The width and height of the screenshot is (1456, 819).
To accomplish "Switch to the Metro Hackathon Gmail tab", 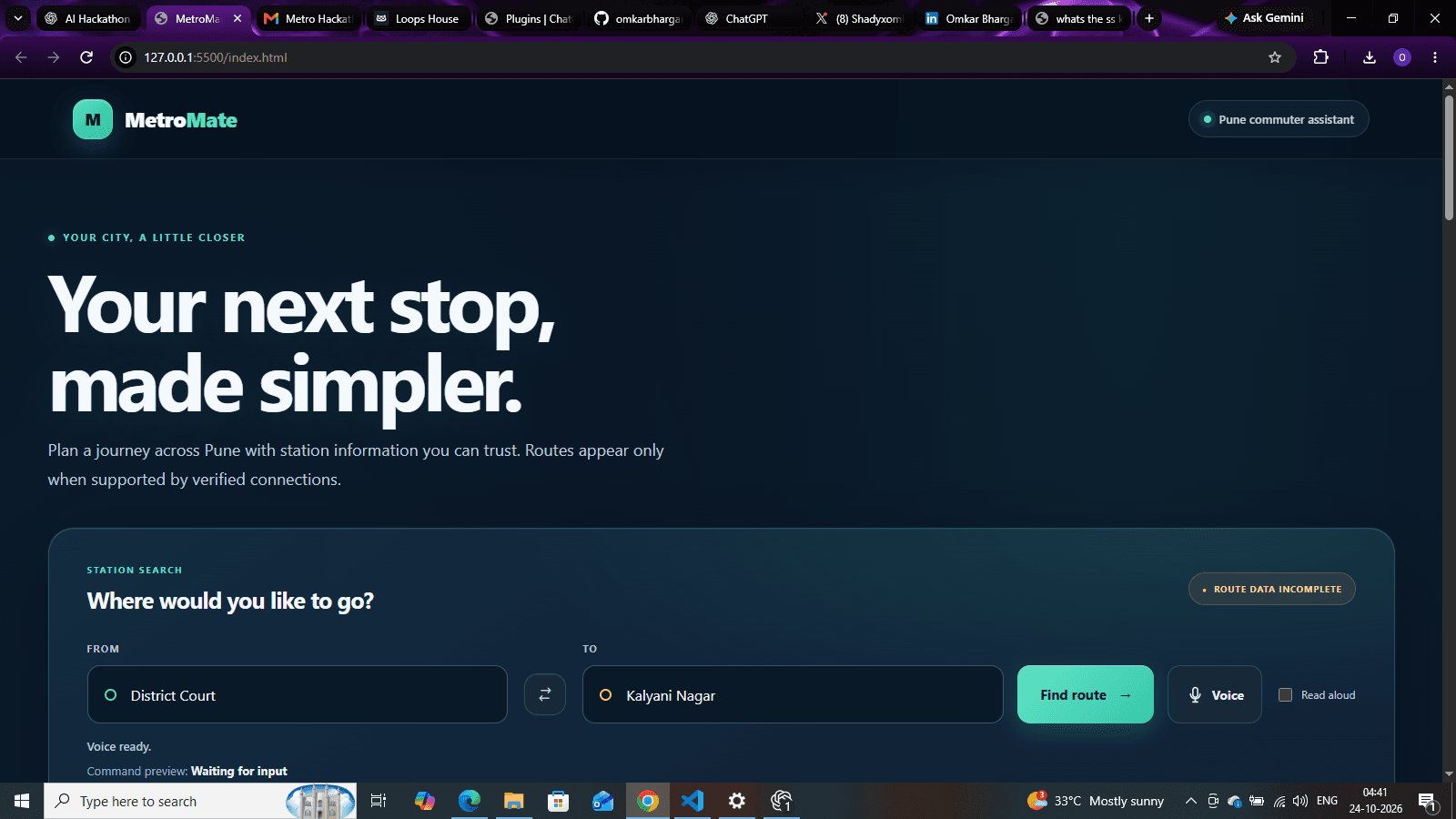I will [308, 18].
